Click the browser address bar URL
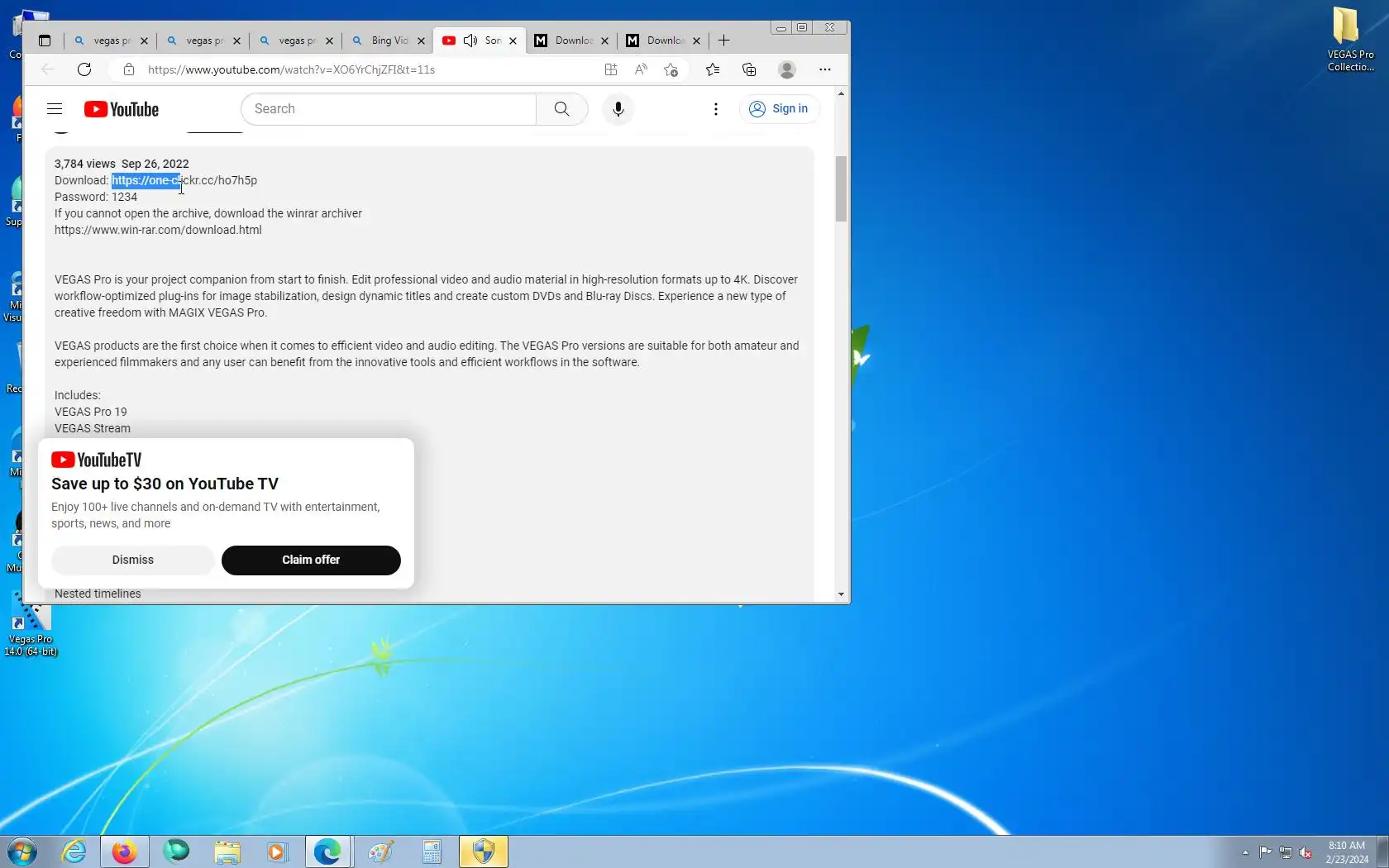Image resolution: width=1389 pixels, height=868 pixels. tap(291, 69)
